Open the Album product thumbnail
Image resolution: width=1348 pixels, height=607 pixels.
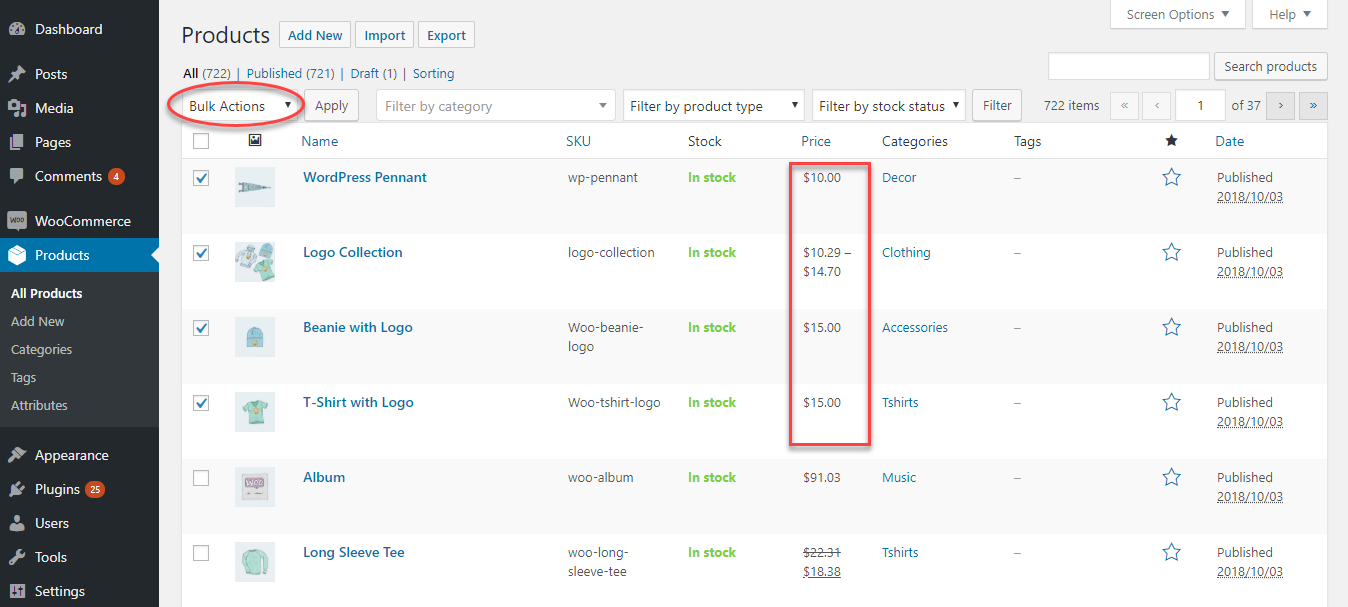pos(255,487)
